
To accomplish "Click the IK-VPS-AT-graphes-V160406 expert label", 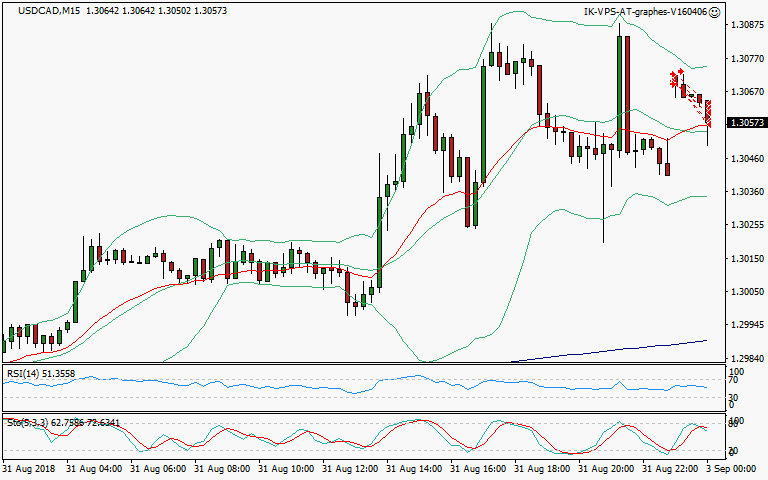I will (x=644, y=12).
